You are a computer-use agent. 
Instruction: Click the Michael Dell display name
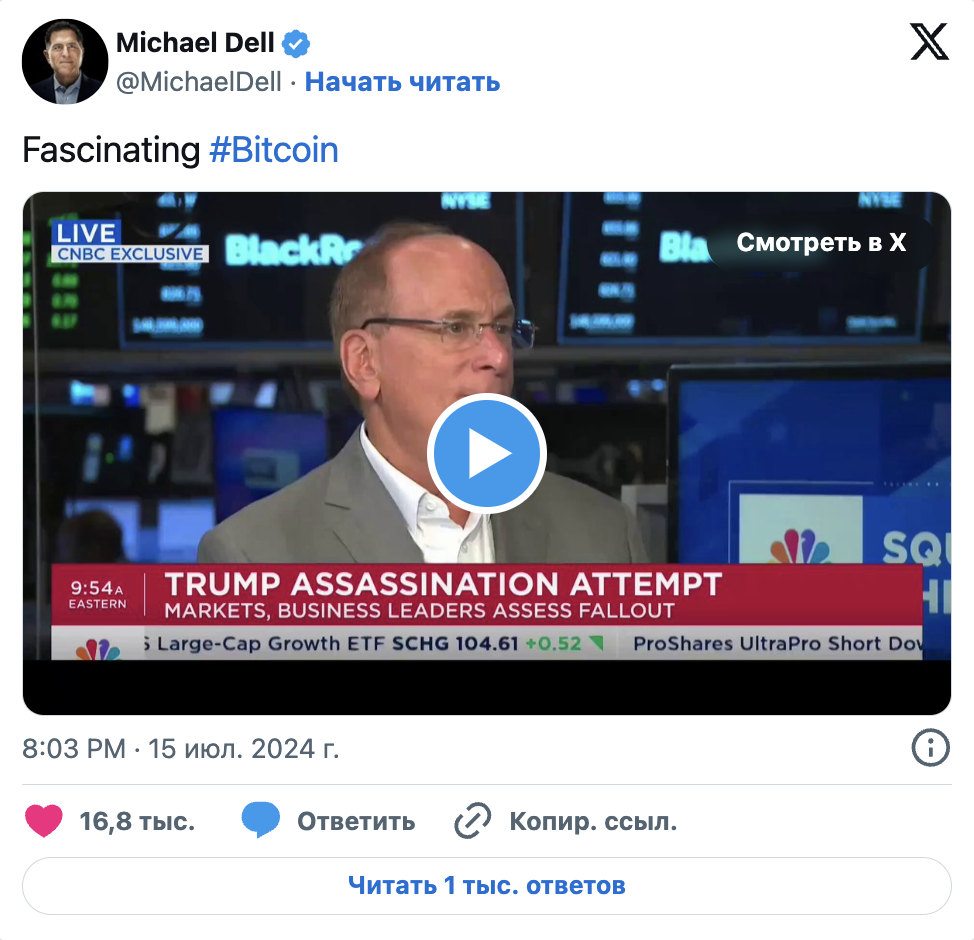point(195,43)
